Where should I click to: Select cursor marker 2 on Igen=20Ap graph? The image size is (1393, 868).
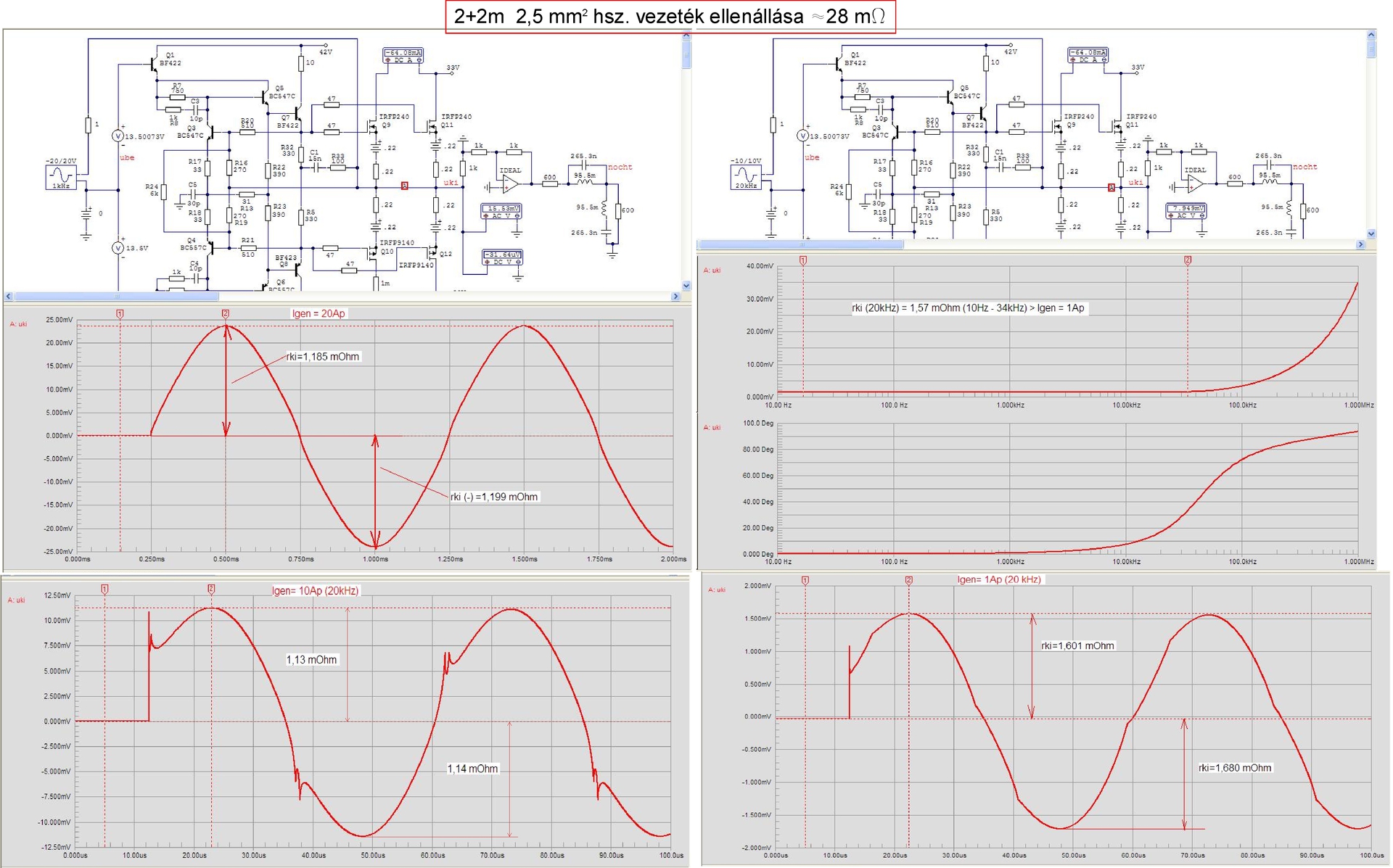point(226,313)
